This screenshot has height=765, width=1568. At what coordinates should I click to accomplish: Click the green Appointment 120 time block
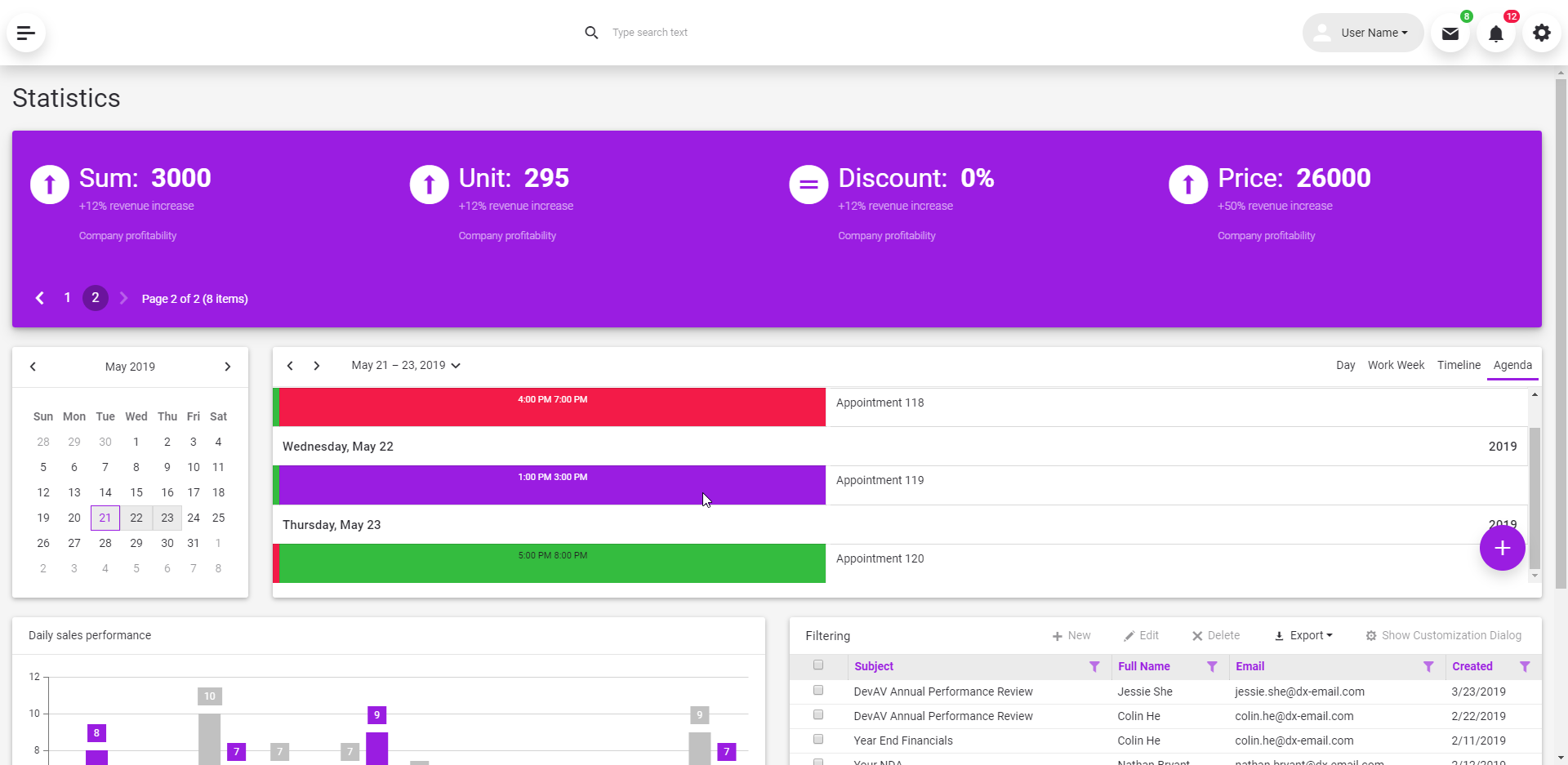tap(552, 563)
